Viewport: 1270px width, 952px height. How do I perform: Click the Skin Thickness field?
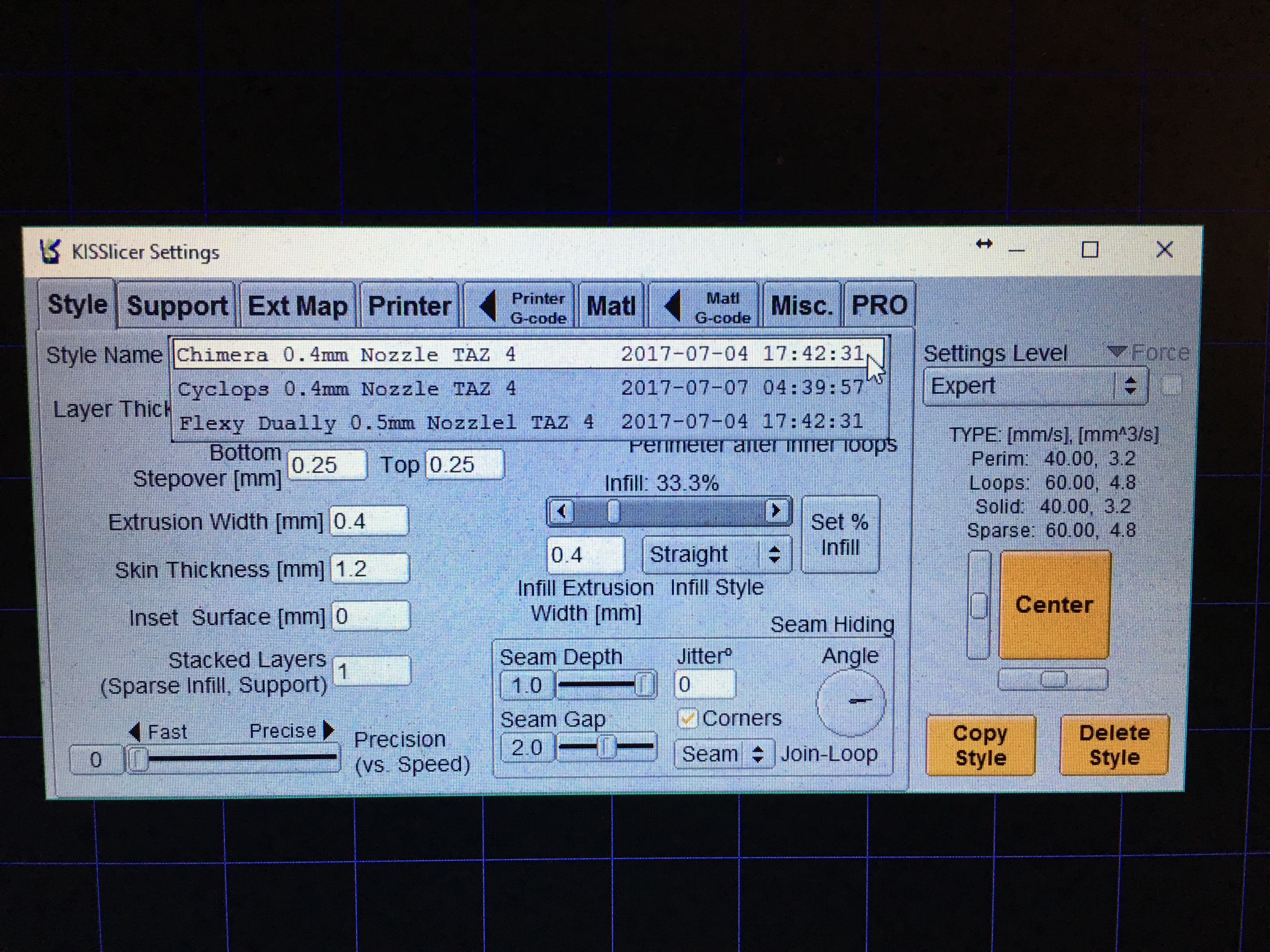point(370,569)
